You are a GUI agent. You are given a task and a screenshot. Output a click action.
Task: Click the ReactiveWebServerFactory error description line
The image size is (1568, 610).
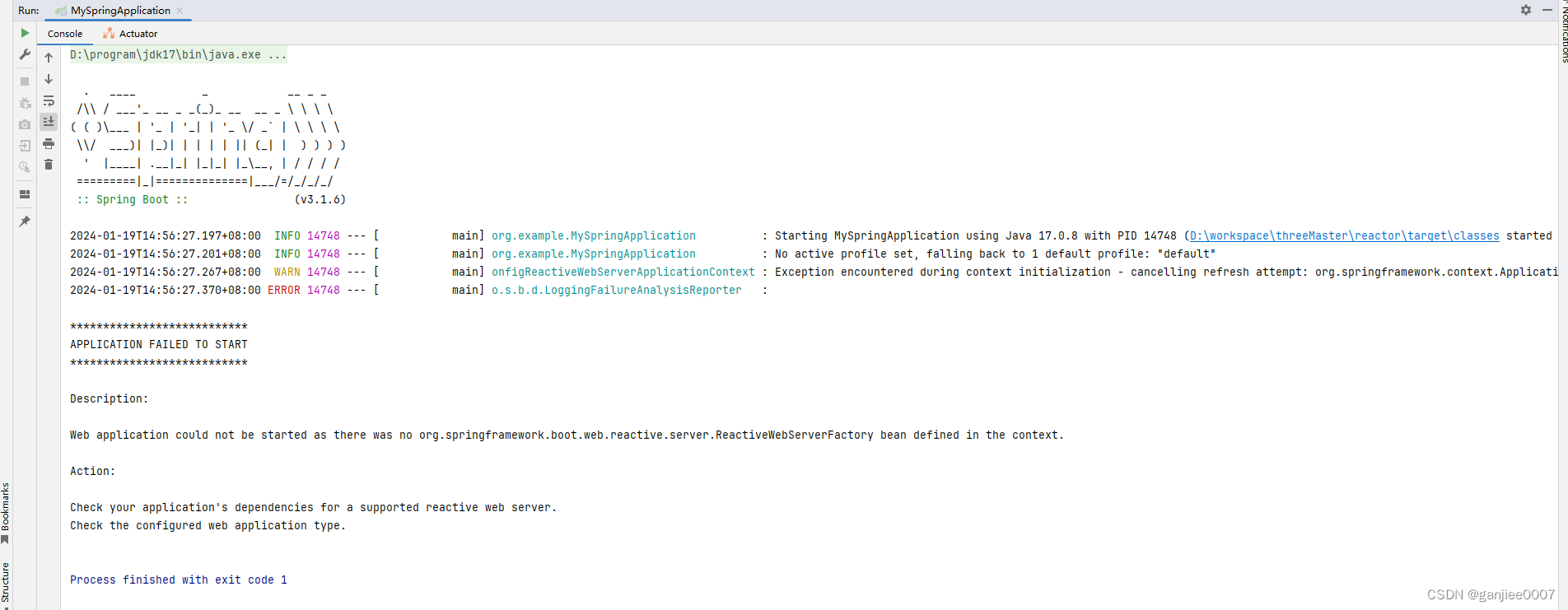(x=567, y=435)
